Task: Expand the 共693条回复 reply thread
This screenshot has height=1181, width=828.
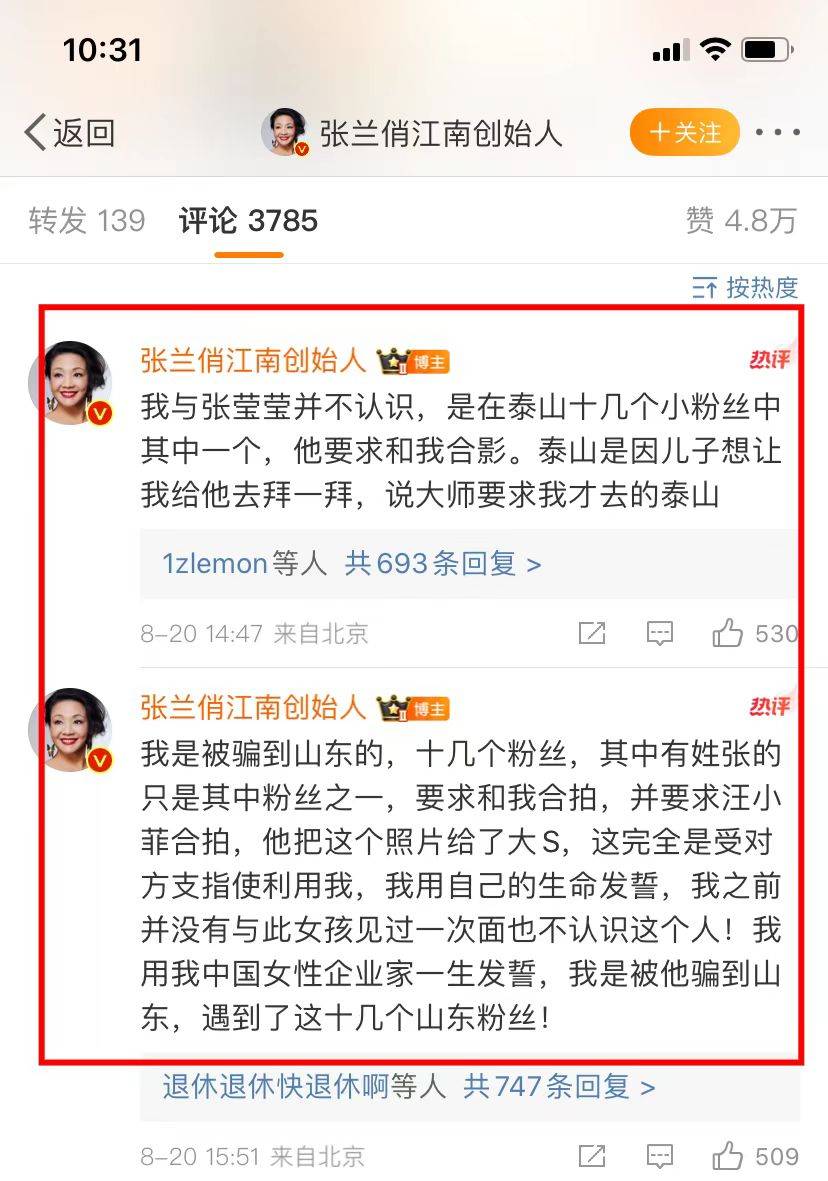Action: [x=442, y=563]
